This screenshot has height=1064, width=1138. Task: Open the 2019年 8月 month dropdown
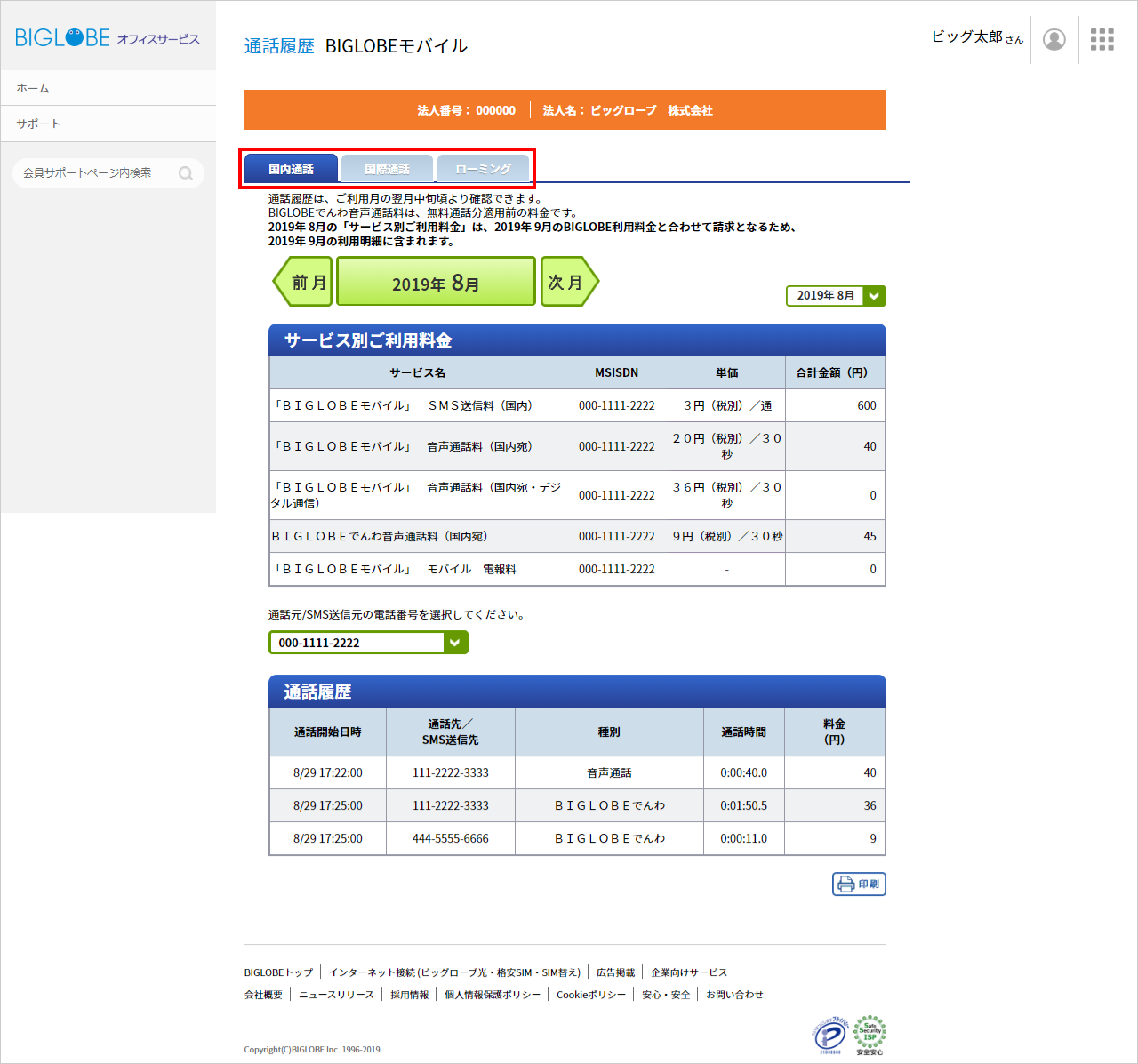coord(836,296)
